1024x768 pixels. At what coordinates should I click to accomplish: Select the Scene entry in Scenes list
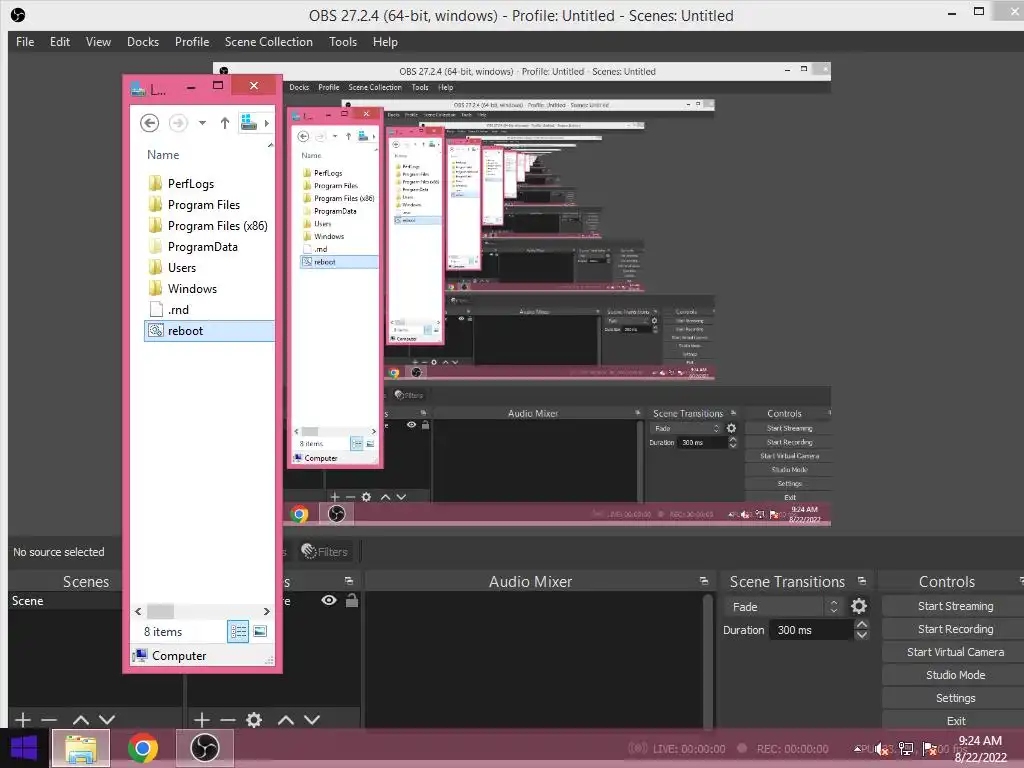64,601
